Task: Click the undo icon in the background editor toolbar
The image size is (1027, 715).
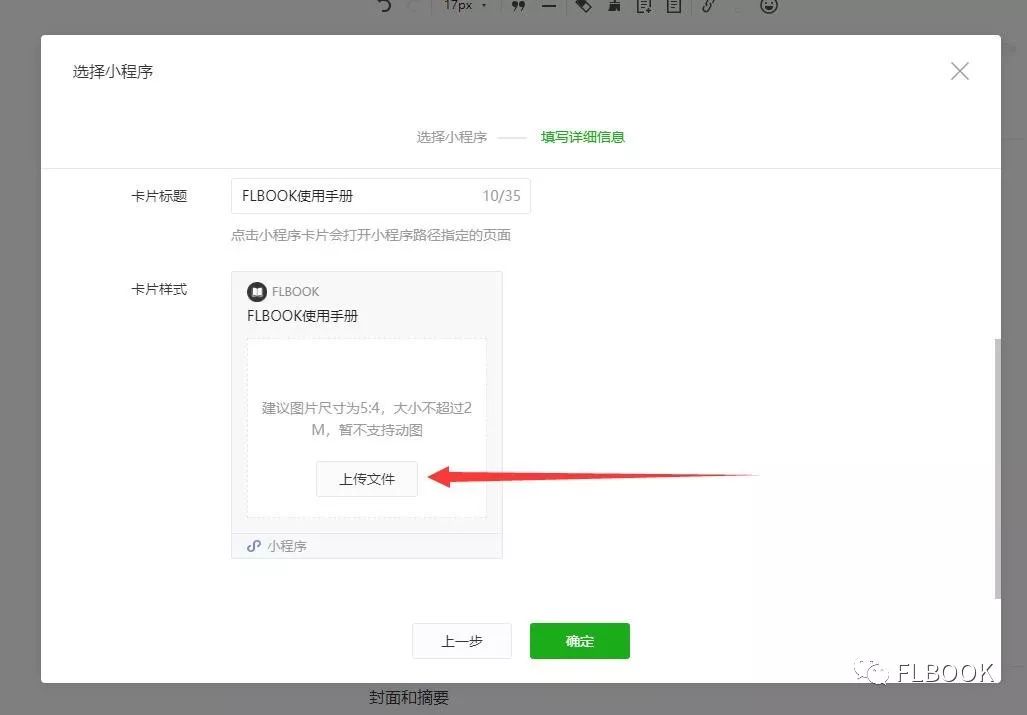Action: pyautogui.click(x=384, y=6)
